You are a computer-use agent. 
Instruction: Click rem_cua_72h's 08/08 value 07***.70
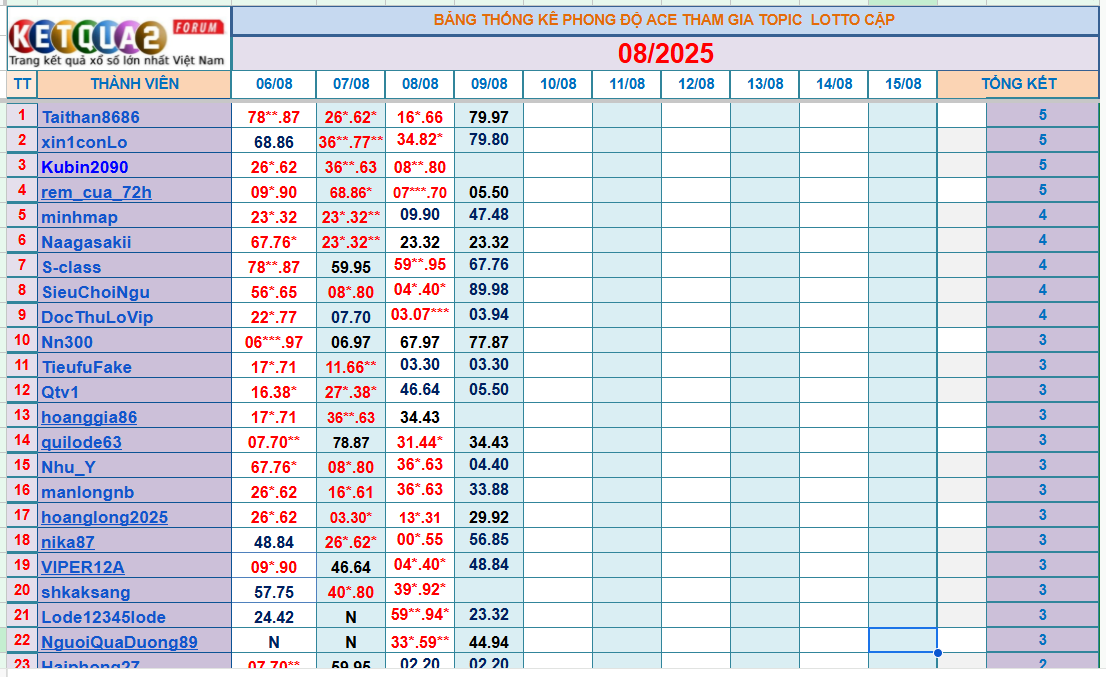pos(420,192)
